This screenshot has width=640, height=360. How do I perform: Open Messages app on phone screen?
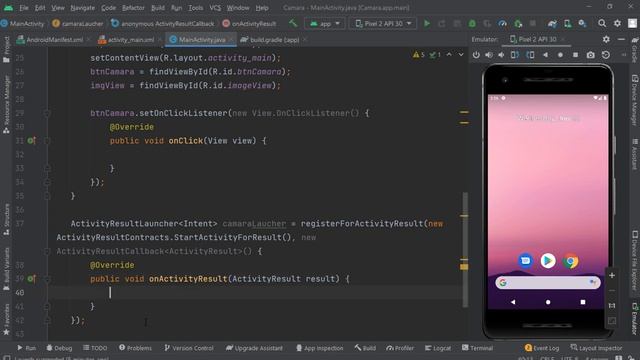coord(525,260)
